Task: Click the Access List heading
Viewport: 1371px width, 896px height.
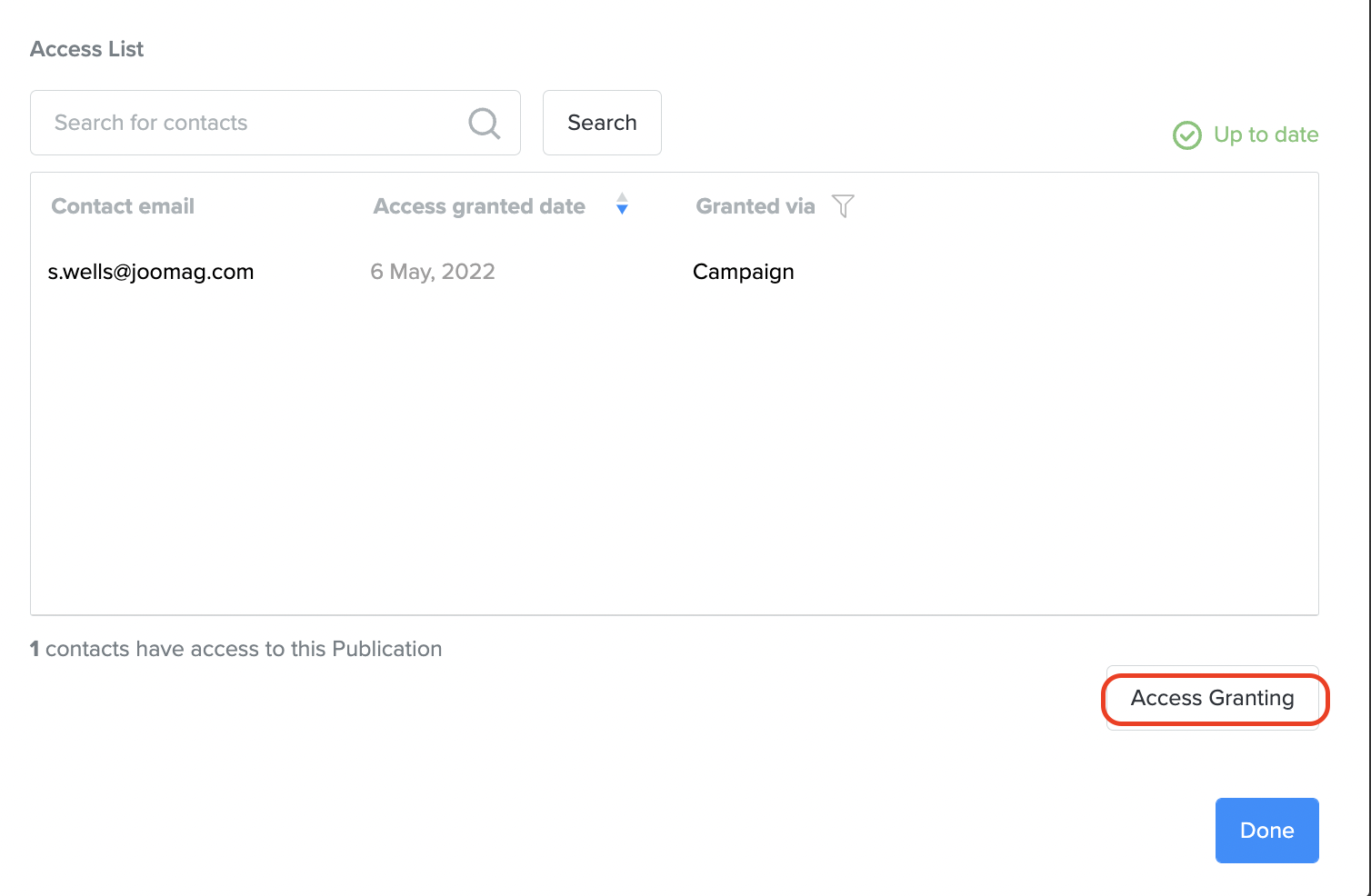Action: point(87,49)
